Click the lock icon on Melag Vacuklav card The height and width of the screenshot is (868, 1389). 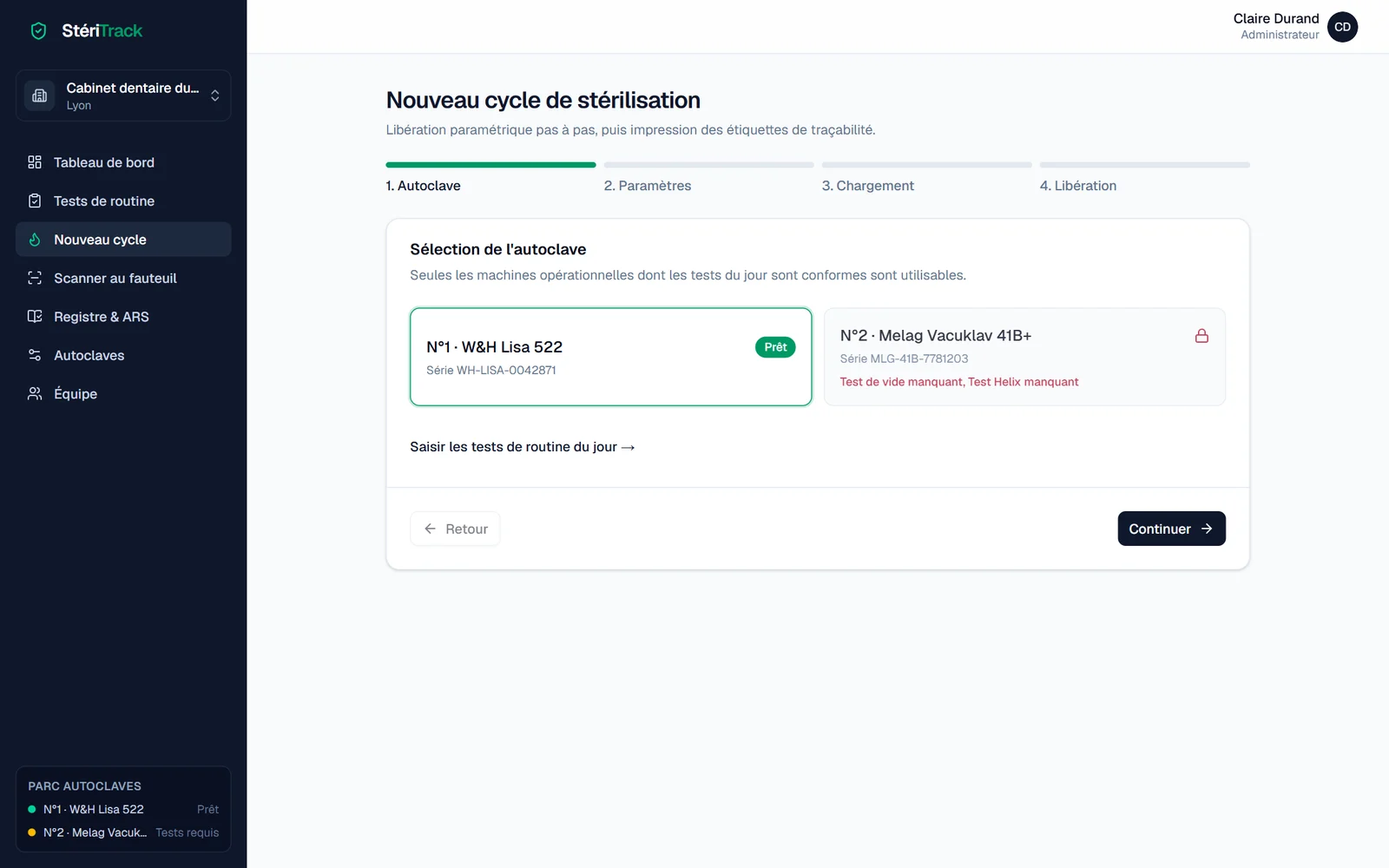point(1201,336)
